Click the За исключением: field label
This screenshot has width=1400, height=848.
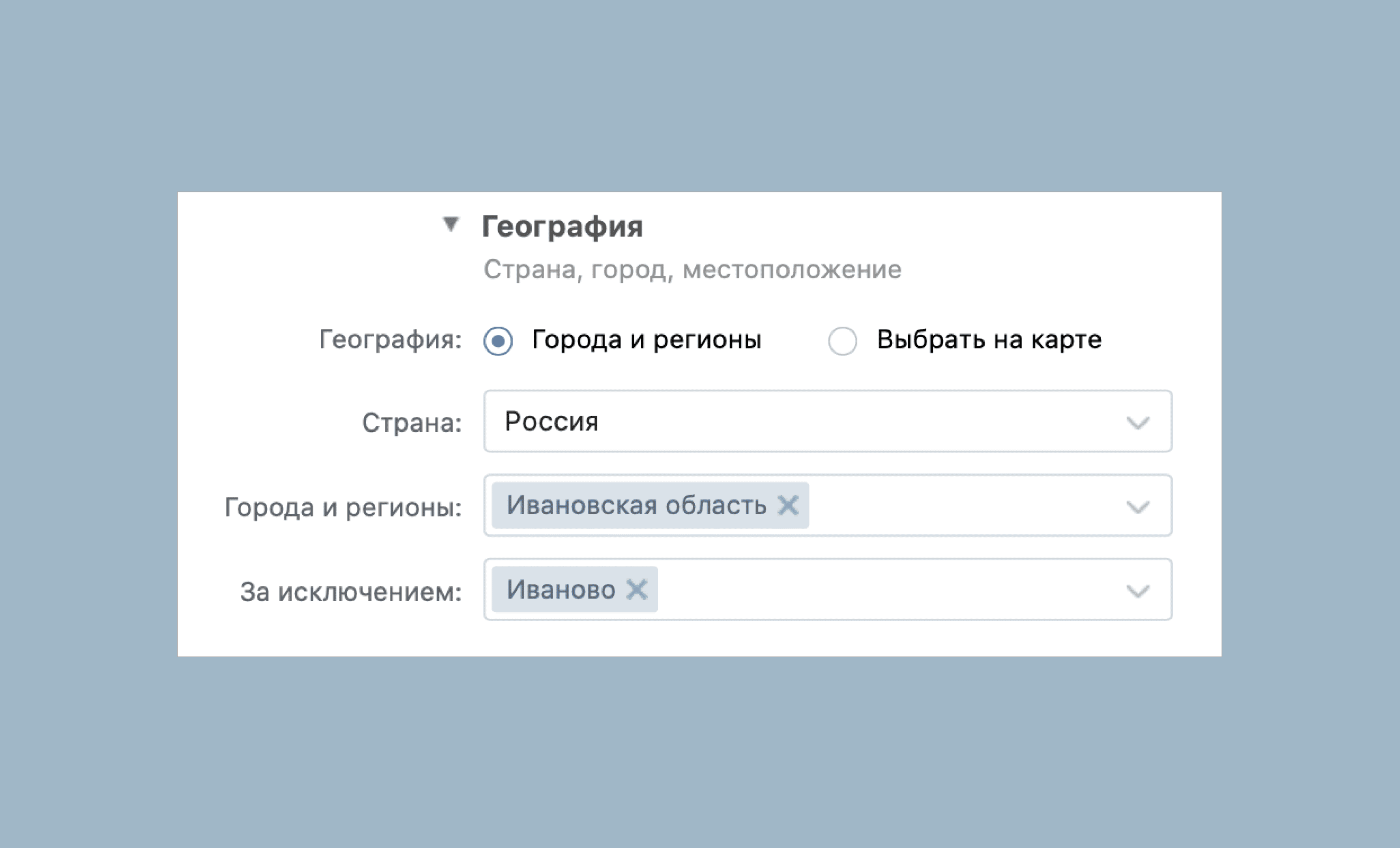click(350, 592)
